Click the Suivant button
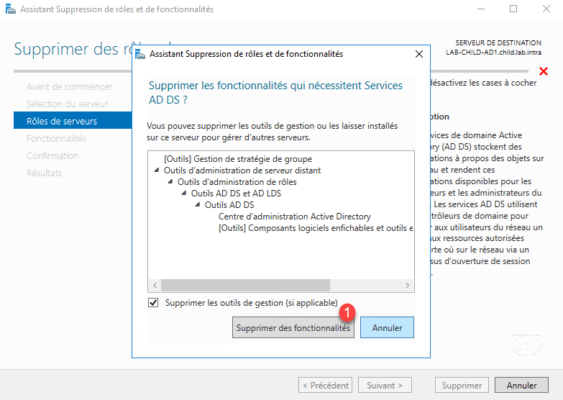The image size is (563, 400). [385, 385]
